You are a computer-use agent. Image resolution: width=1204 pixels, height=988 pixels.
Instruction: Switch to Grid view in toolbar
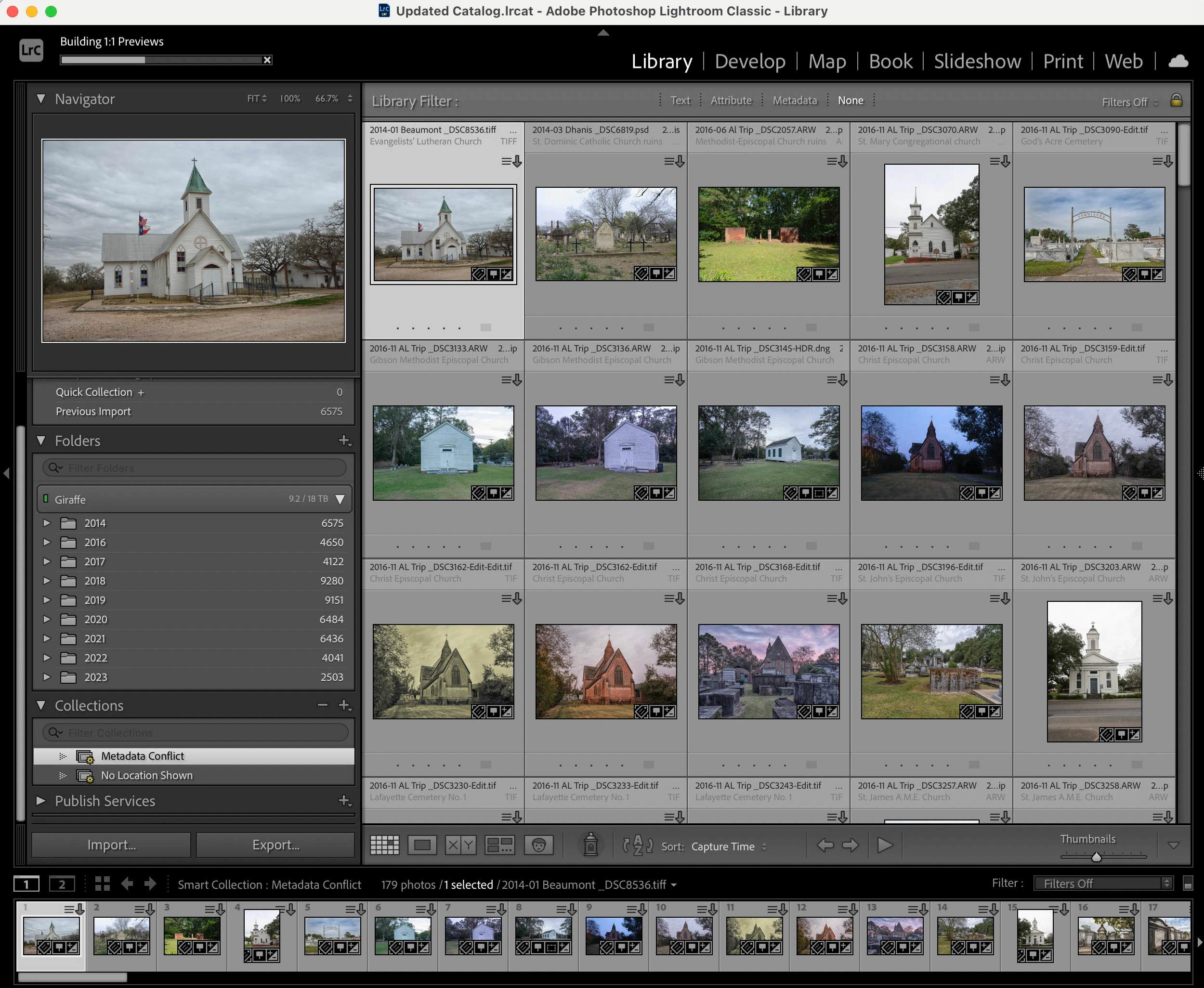(x=384, y=845)
